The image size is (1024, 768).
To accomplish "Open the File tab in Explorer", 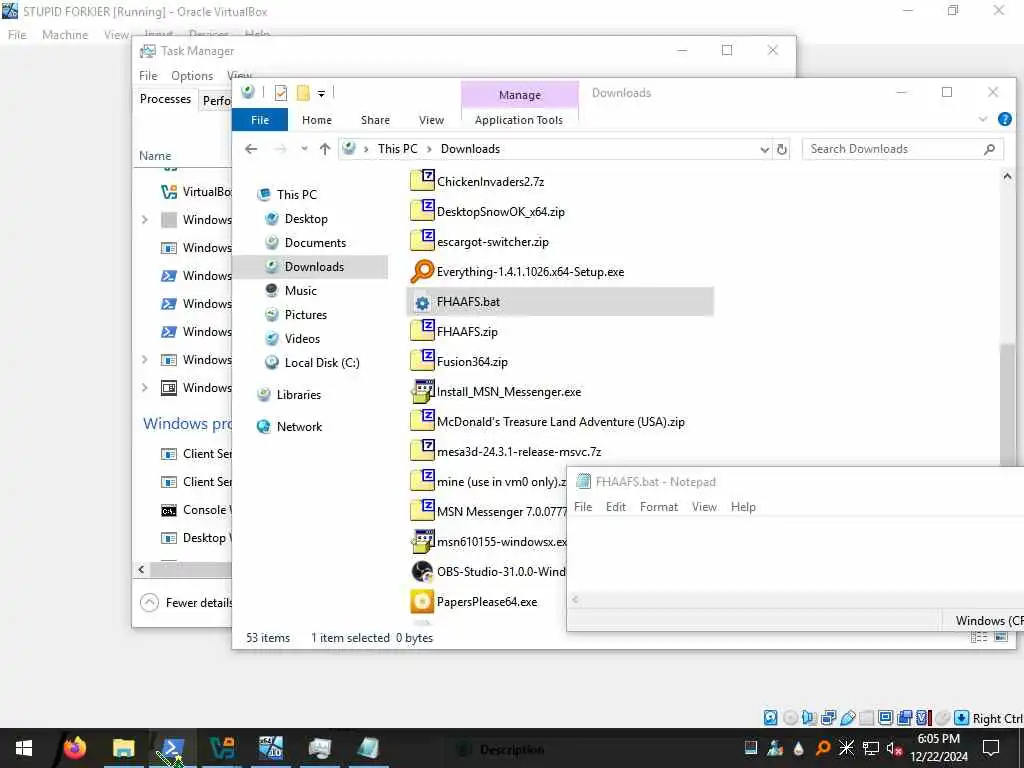I will pos(260,120).
